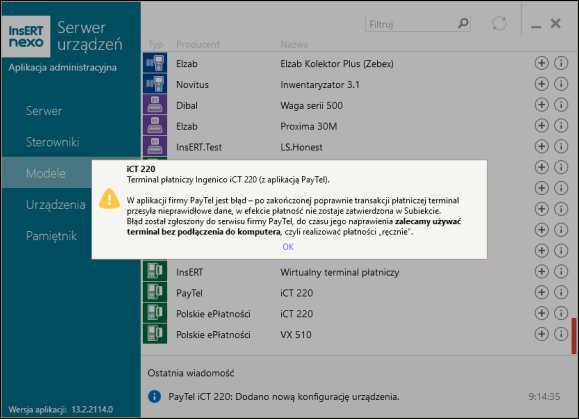
Task: Minimize the Serwer urządzeń window
Action: coord(536,26)
